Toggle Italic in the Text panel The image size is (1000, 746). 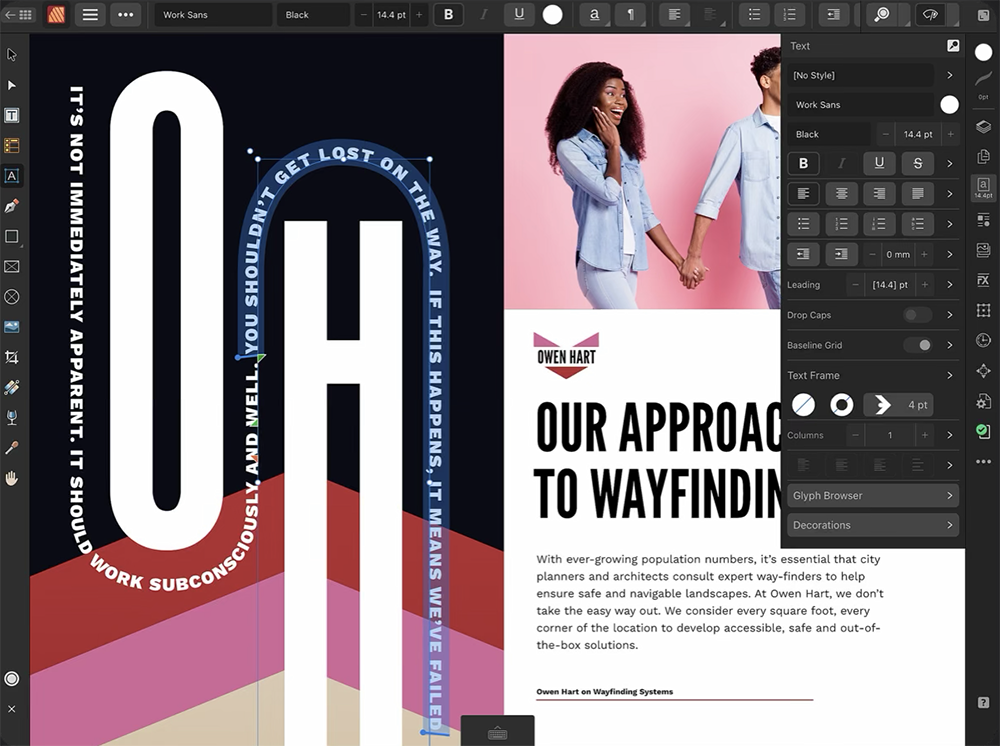841,163
